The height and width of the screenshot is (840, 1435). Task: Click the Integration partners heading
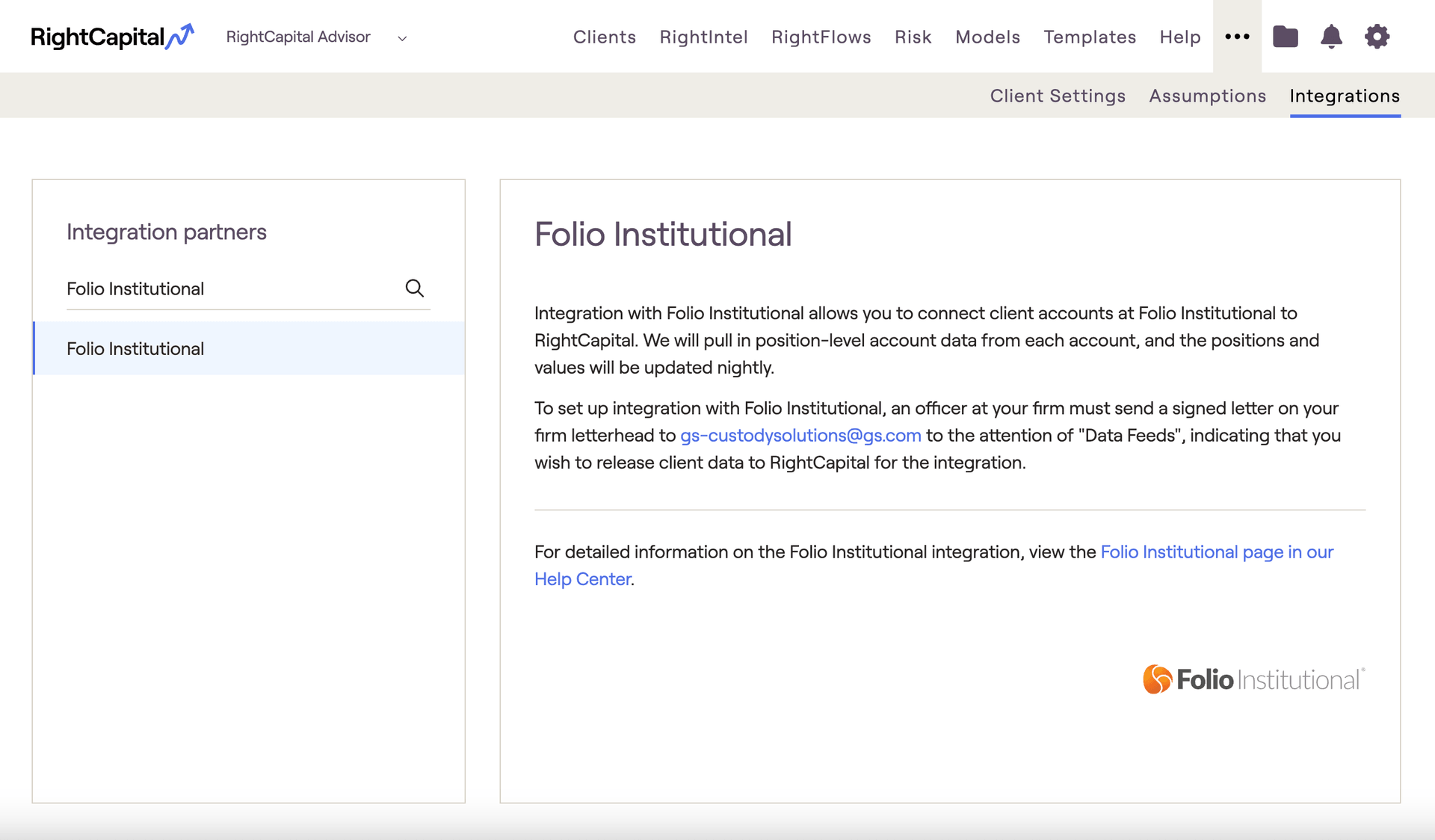click(x=167, y=232)
